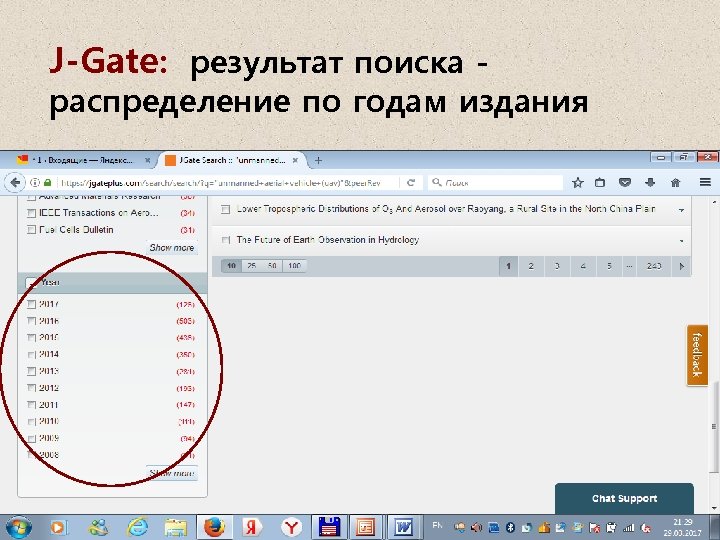
Task: Switch to Microsoft Word on the taskbar
Action: [x=404, y=527]
